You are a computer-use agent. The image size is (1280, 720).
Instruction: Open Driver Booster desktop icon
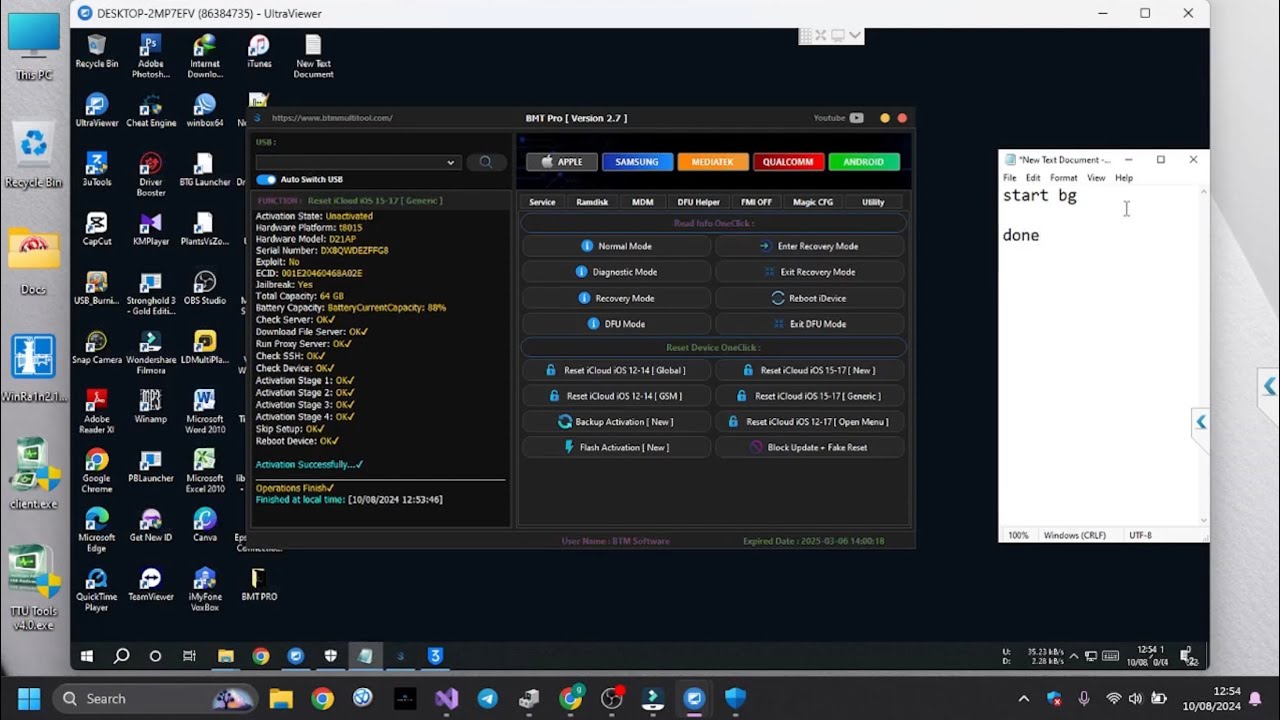[151, 175]
